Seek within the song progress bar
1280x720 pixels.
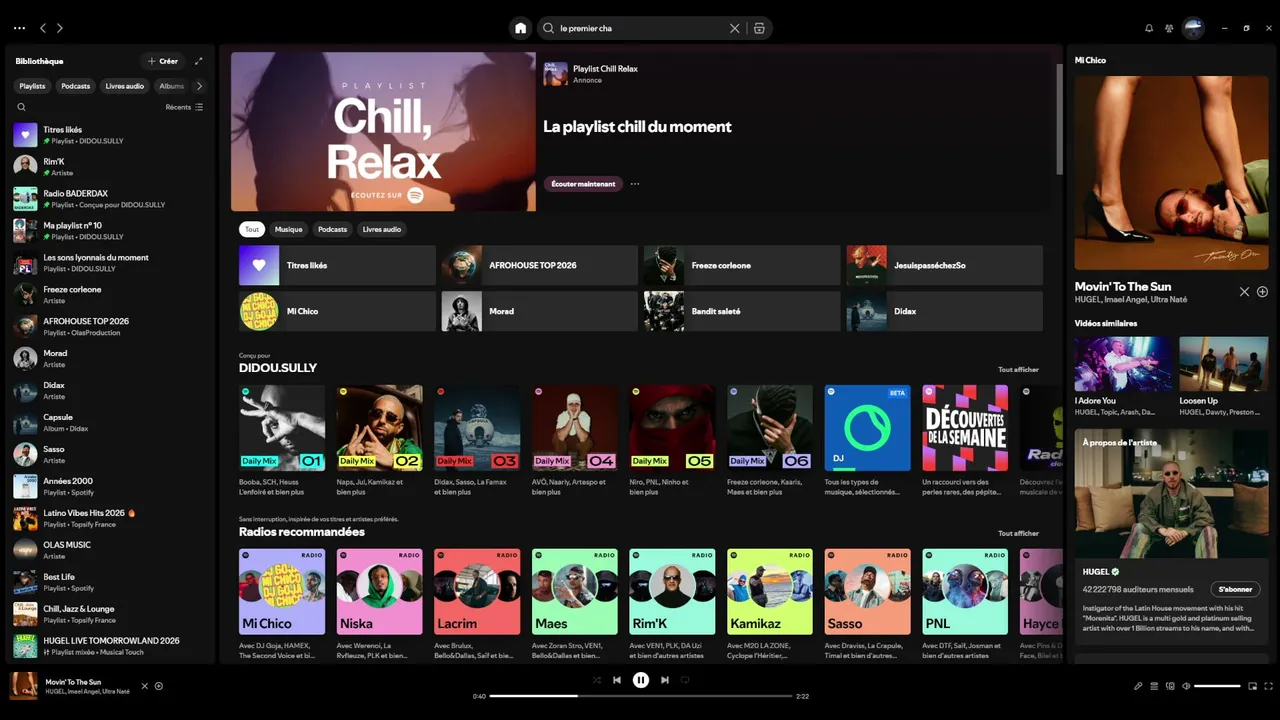(x=640, y=696)
